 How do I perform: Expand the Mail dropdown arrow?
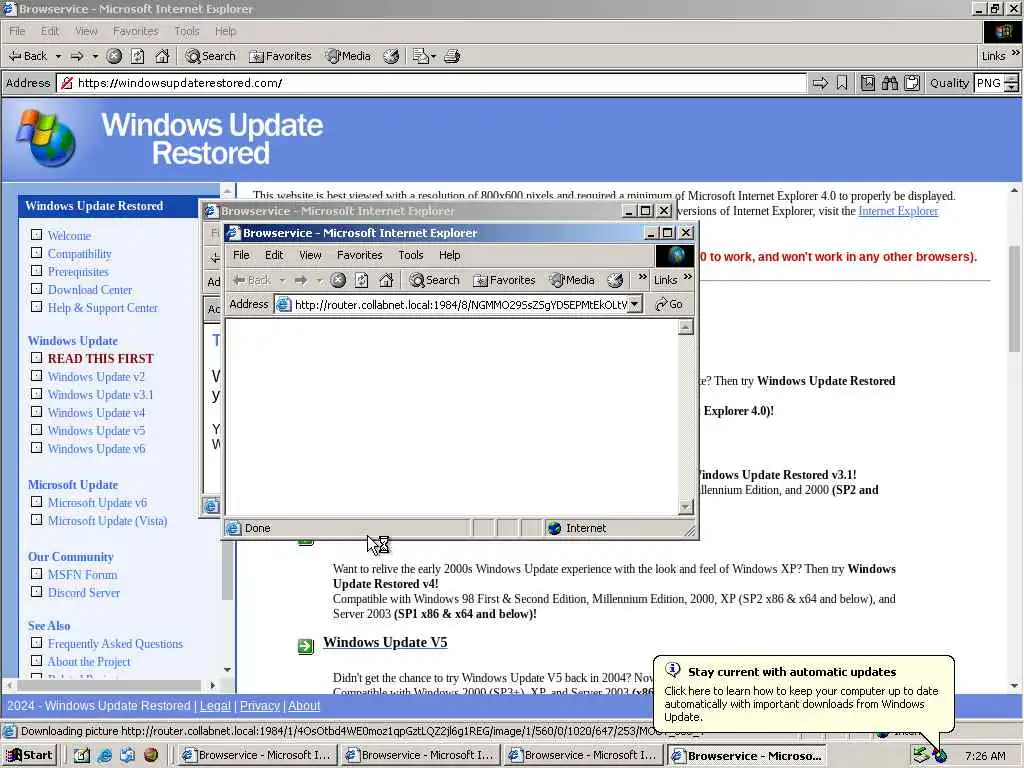[x=433, y=57]
